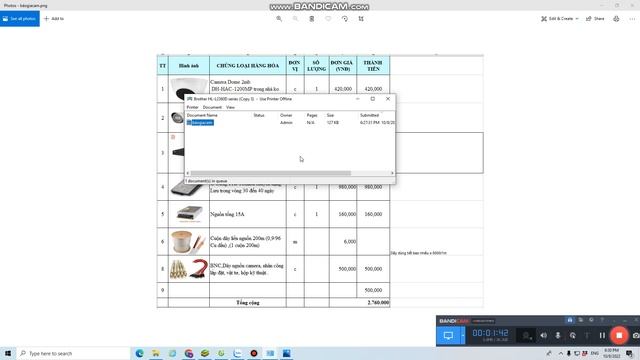The image size is (640, 360).
Task: Click scroll left arrow in print queue
Action: 188,173
